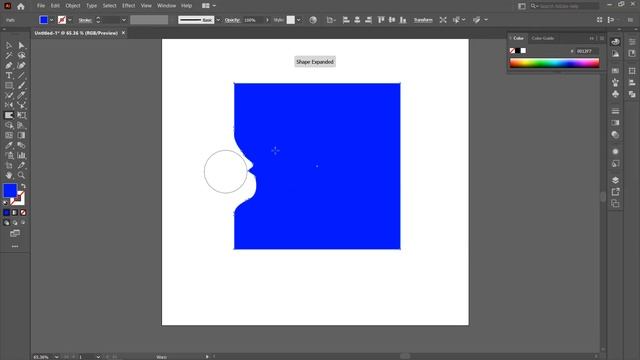Select the white swatch in Color panel
Screen dimensions: 640x360
point(523,51)
